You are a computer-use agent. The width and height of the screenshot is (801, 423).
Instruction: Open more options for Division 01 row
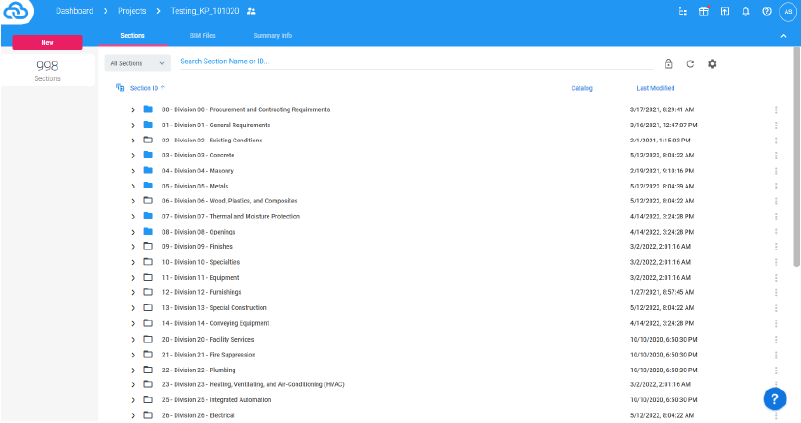(x=776, y=125)
